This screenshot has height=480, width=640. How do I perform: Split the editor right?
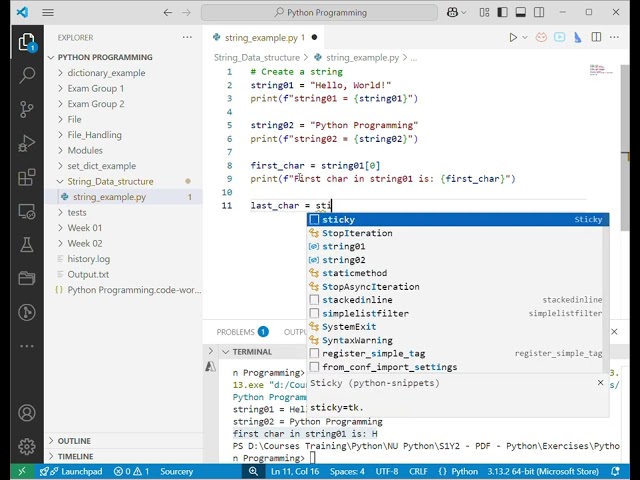click(x=596, y=37)
